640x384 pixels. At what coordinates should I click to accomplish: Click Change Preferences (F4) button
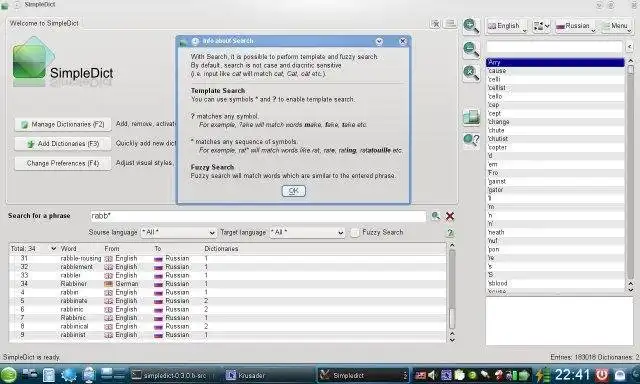[x=63, y=163]
